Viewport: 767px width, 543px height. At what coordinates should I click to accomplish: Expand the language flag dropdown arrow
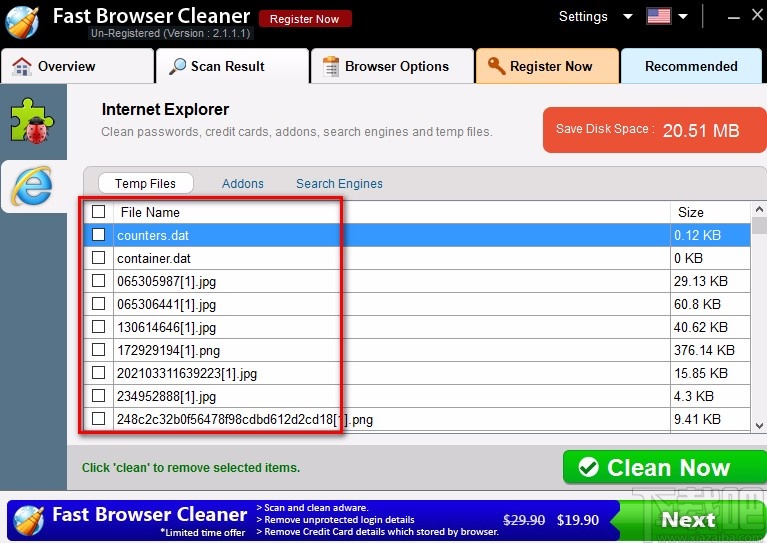[x=683, y=17]
